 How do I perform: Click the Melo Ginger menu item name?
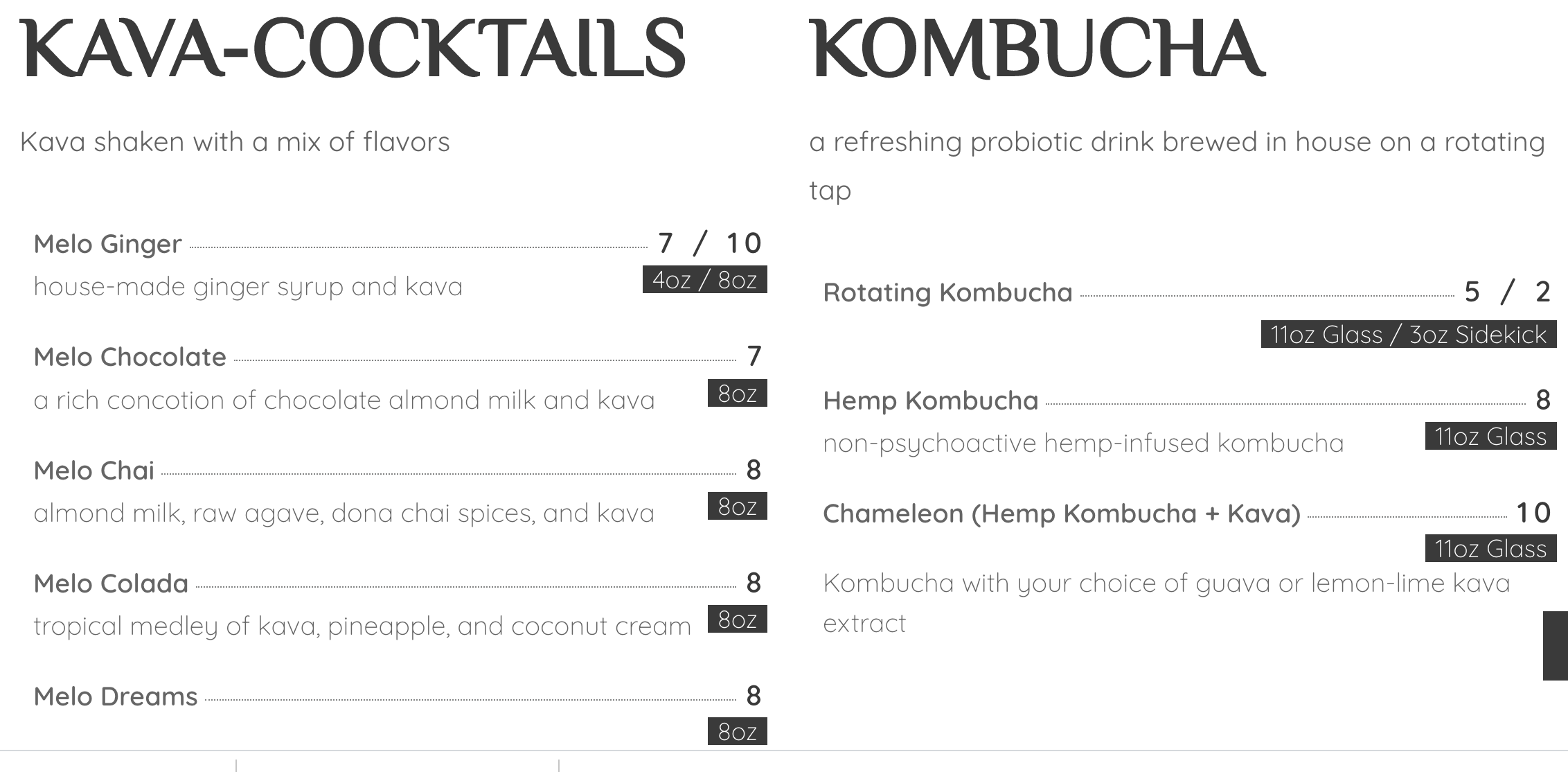(x=107, y=245)
